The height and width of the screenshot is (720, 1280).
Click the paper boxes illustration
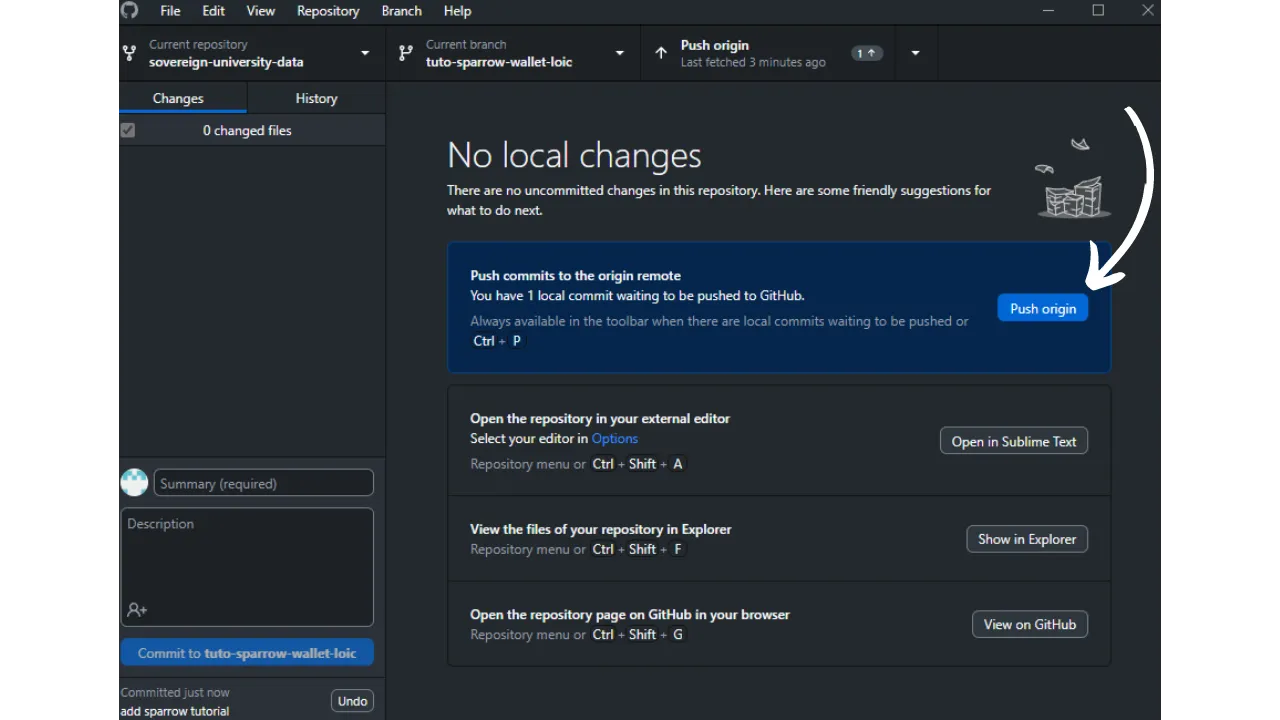pos(1073,193)
